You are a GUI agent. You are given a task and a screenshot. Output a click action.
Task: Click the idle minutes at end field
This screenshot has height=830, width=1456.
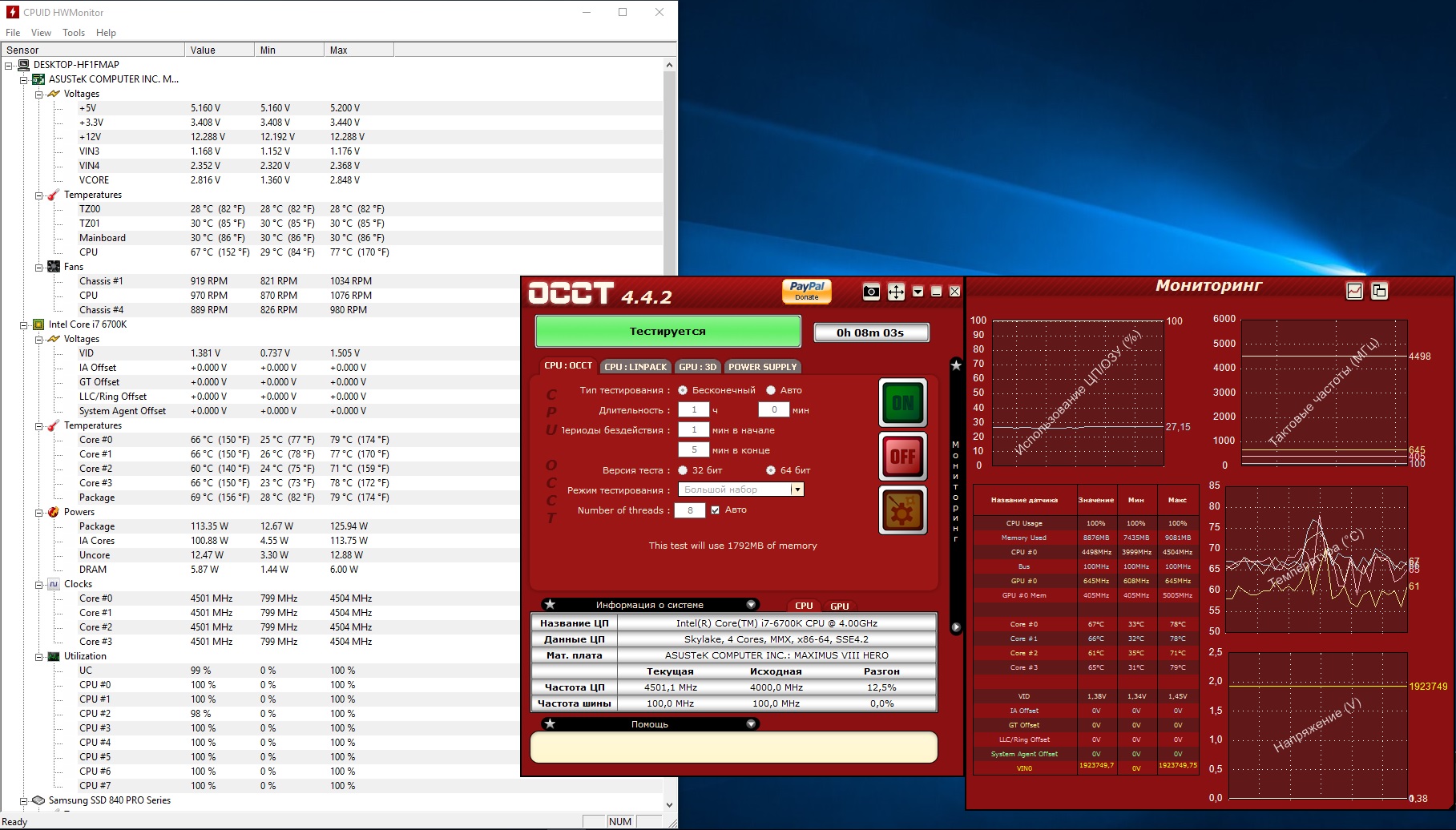(694, 450)
